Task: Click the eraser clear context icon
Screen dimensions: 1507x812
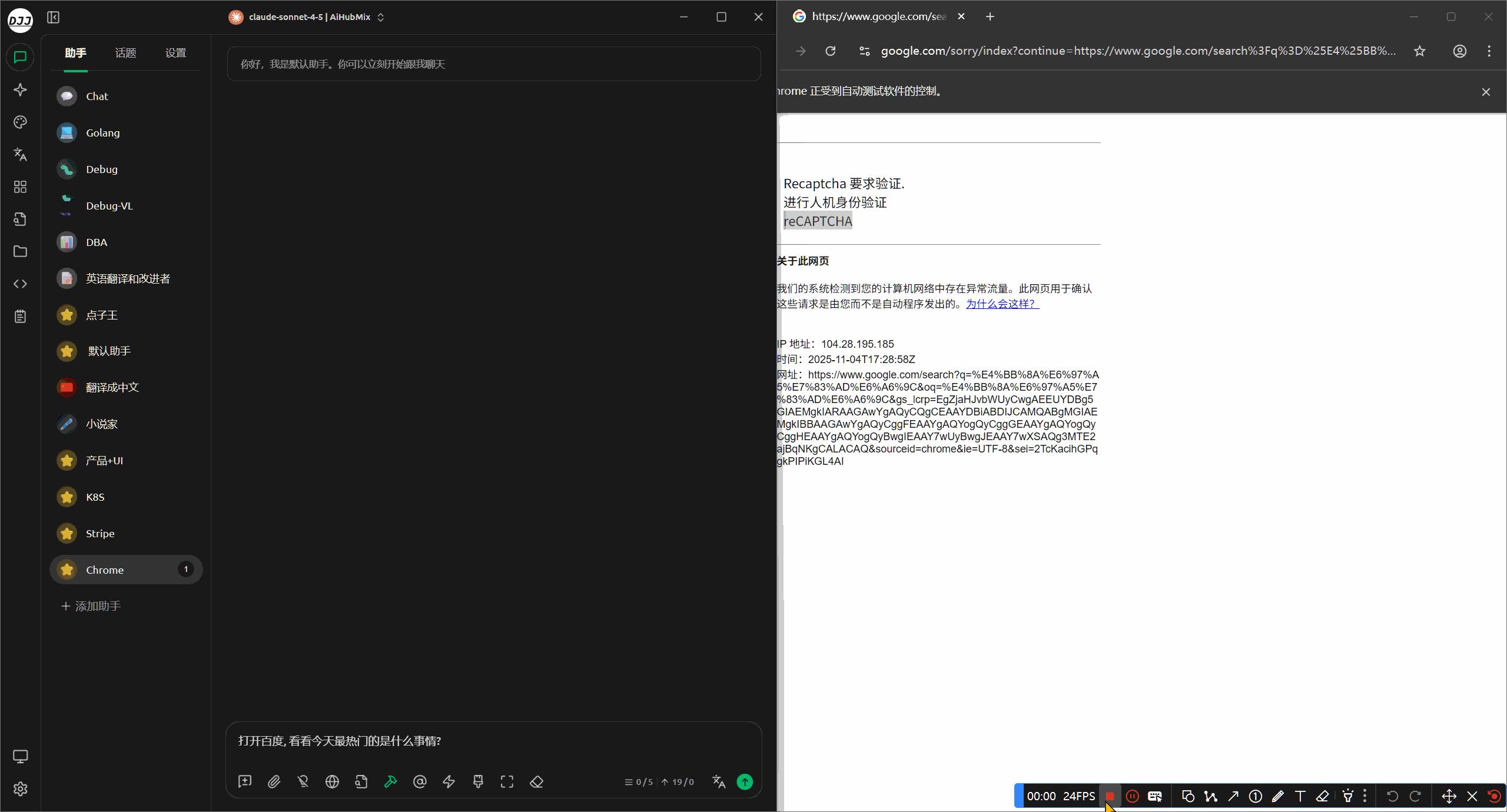Action: pos(536,781)
